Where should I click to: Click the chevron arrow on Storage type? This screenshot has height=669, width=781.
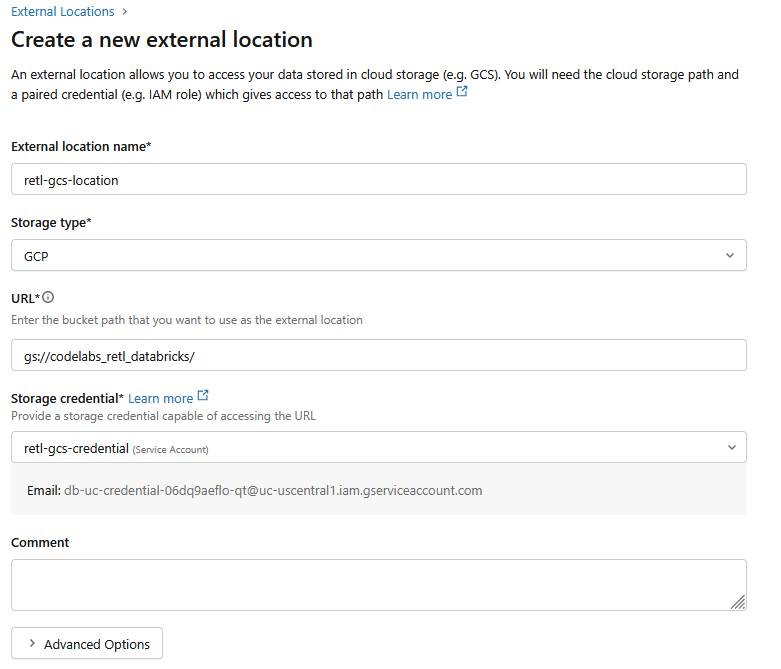(729, 256)
